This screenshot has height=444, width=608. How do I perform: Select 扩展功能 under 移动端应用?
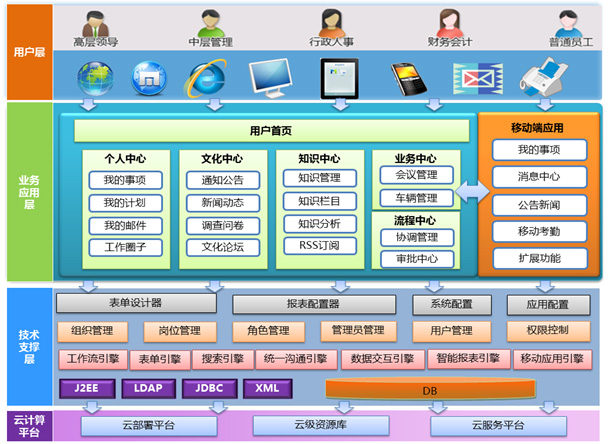(x=540, y=258)
